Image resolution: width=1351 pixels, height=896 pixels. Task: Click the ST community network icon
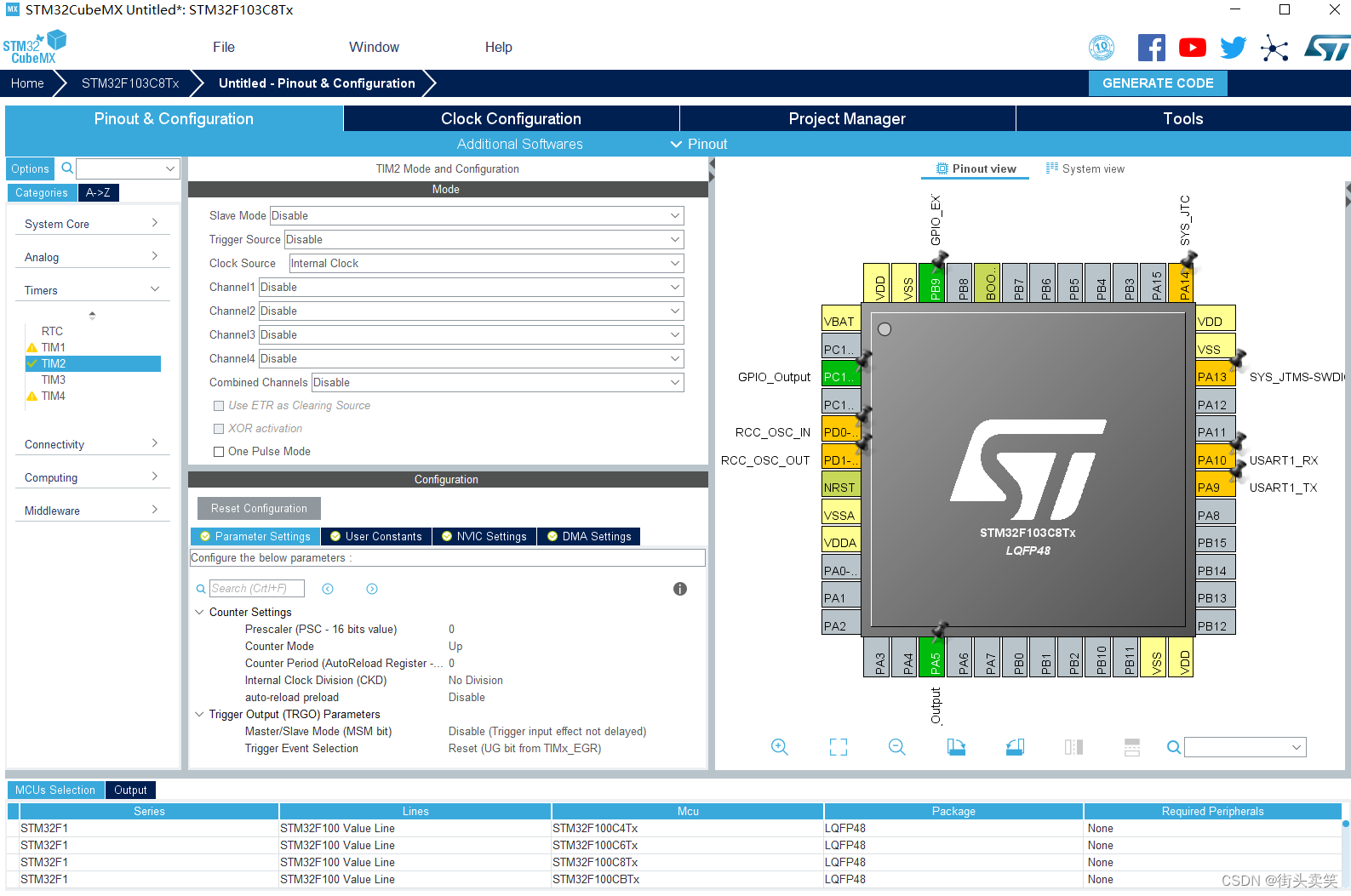[x=1274, y=48]
